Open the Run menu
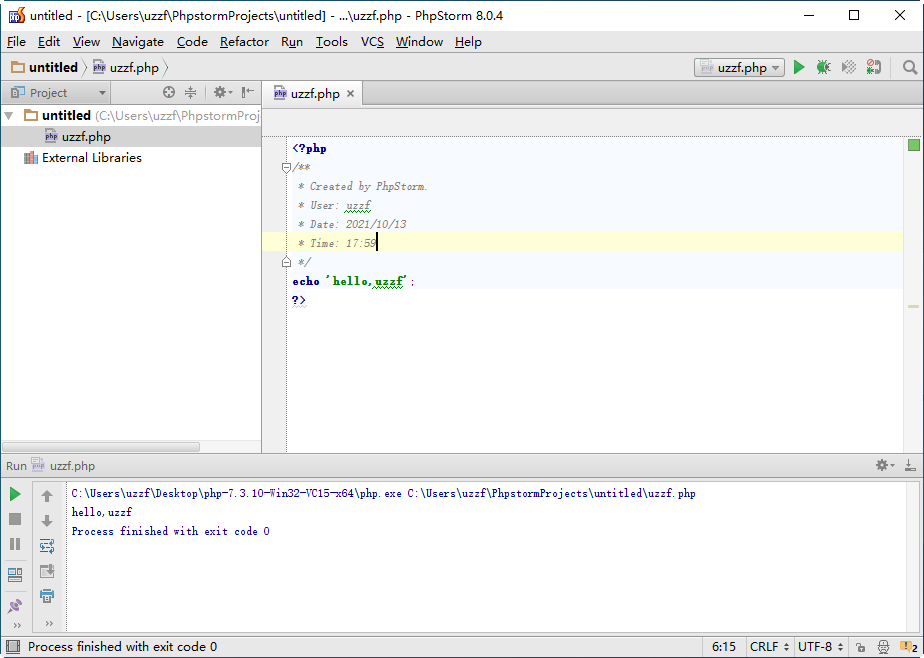Image resolution: width=924 pixels, height=658 pixels. tap(292, 42)
